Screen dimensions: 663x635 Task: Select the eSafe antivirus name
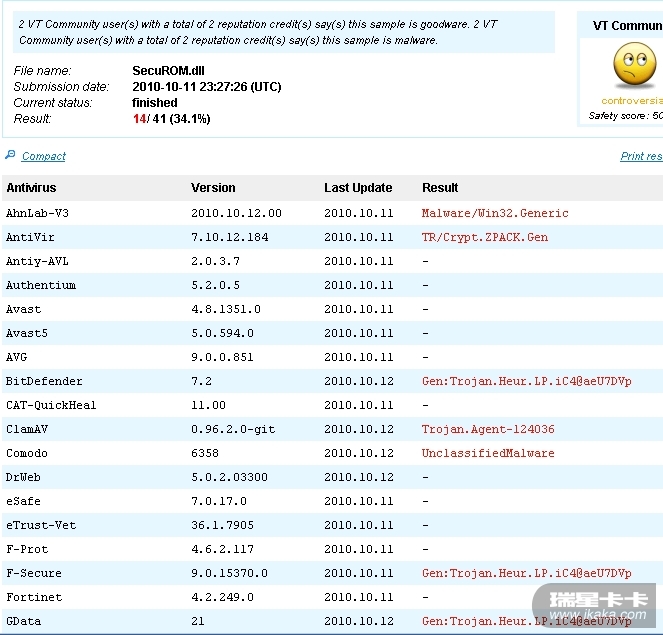pos(23,501)
